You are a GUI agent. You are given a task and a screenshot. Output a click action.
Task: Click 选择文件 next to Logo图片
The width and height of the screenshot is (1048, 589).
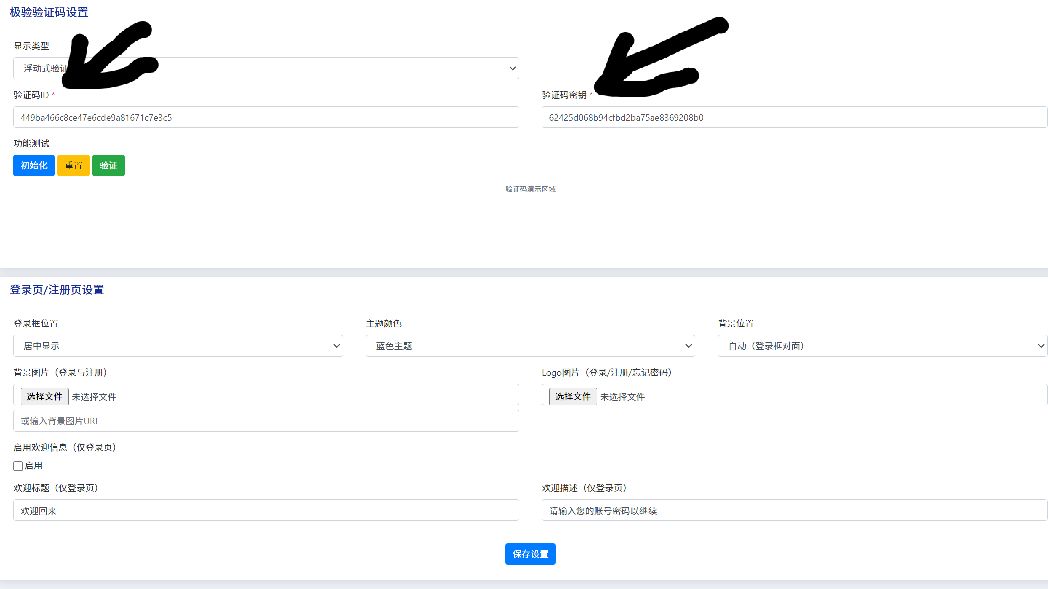[570, 397]
